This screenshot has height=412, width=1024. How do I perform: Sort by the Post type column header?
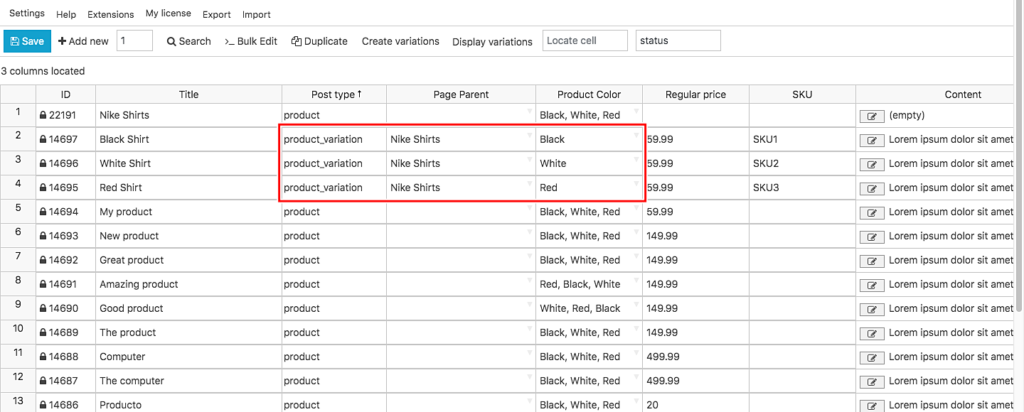(334, 94)
